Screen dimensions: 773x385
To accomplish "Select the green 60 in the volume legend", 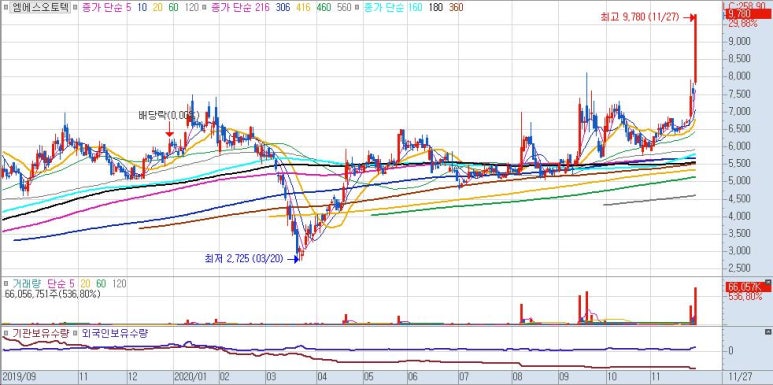I will click(x=101, y=284).
